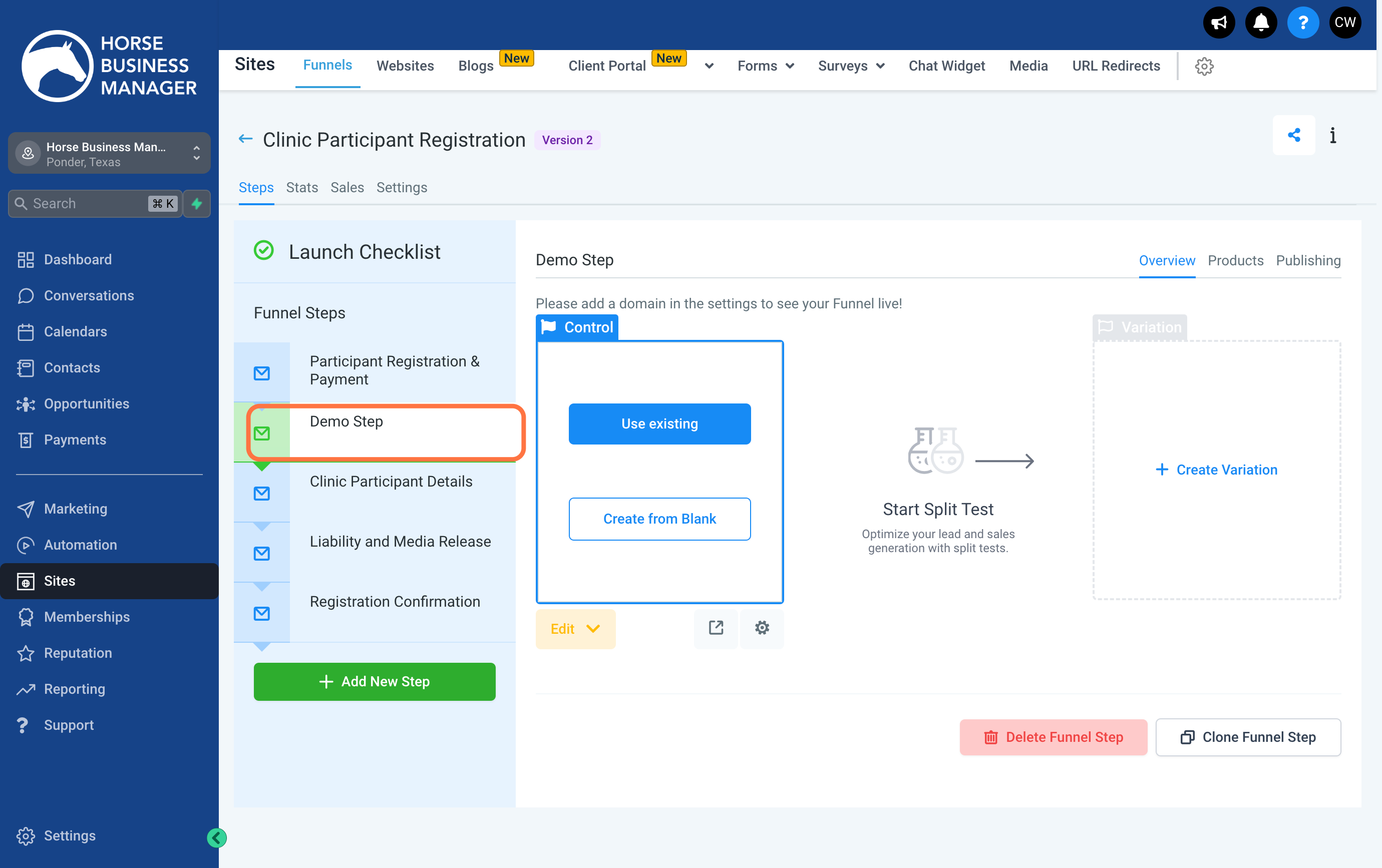1382x868 pixels.
Task: Click the green lightning quick actions icon
Action: click(197, 204)
